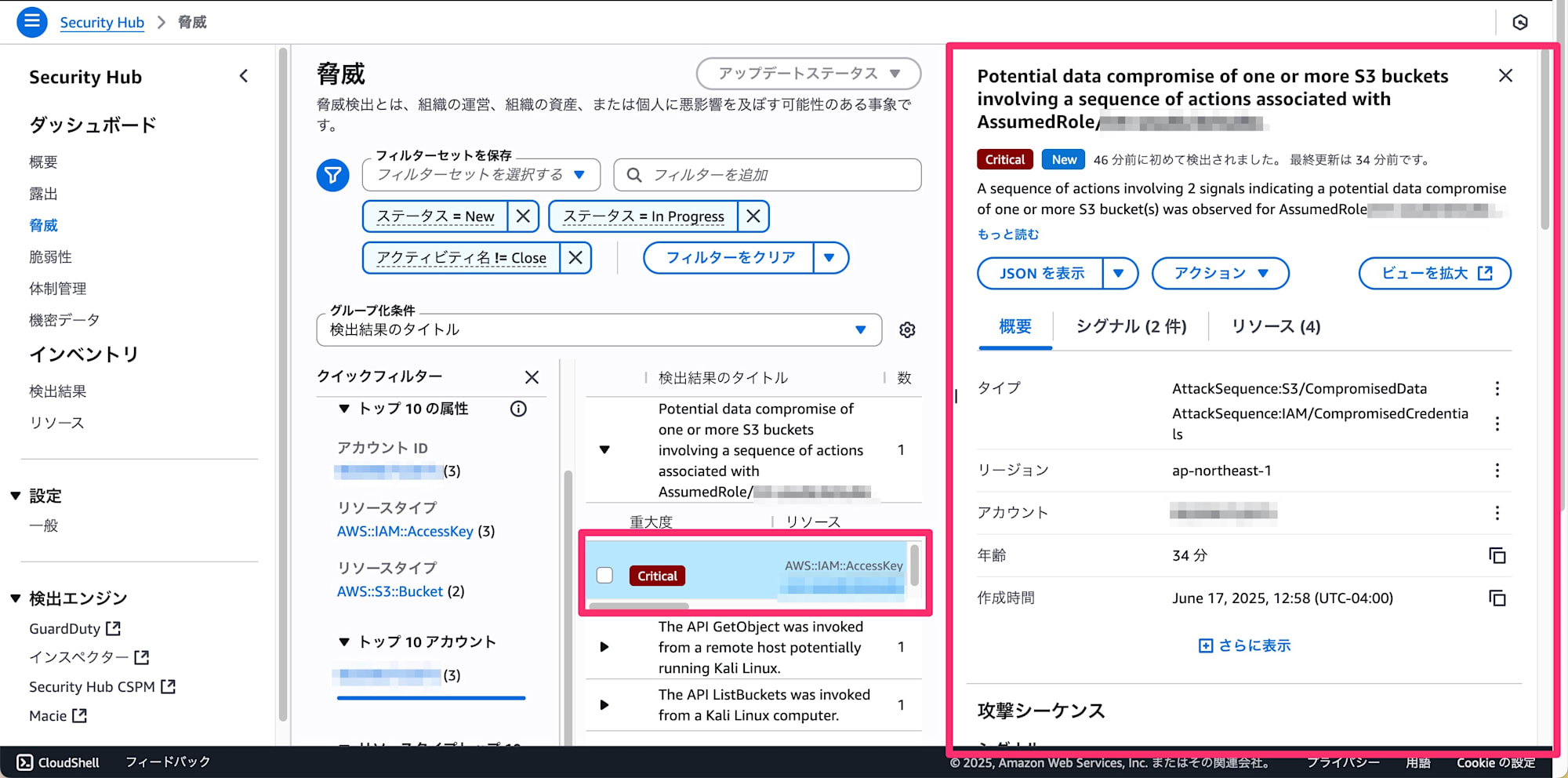This screenshot has height=778, width=1568.
Task: Open アップデートステータス dropdown
Action: click(808, 74)
